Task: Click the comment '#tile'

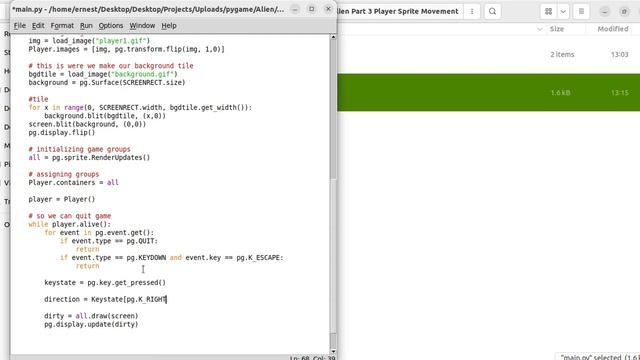Action: click(38, 99)
